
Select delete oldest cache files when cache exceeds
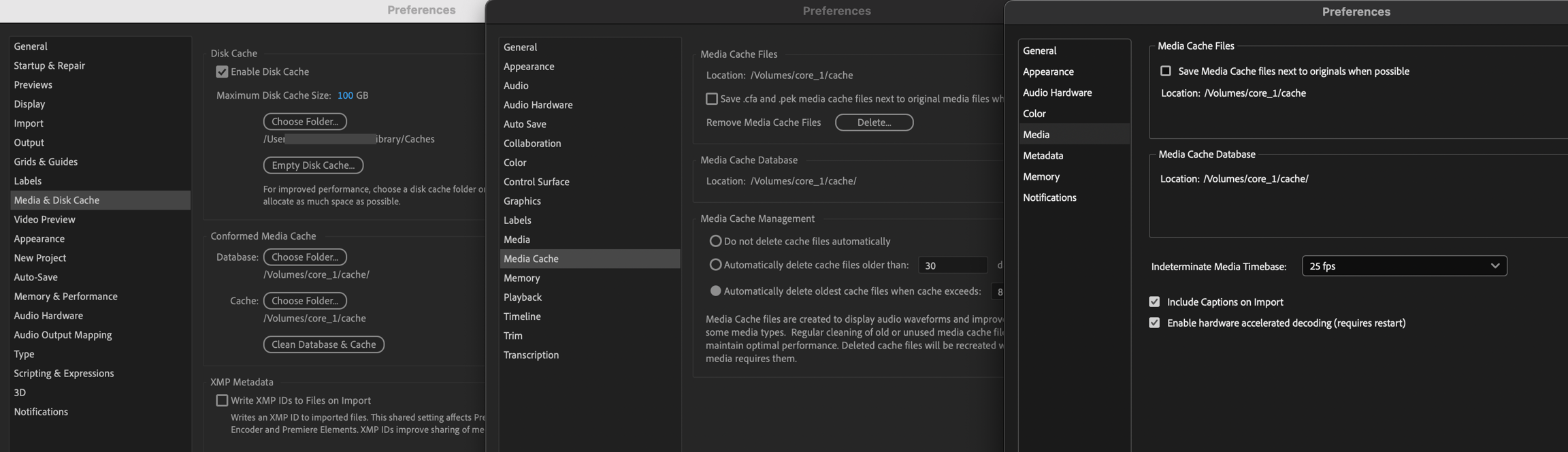pos(715,291)
